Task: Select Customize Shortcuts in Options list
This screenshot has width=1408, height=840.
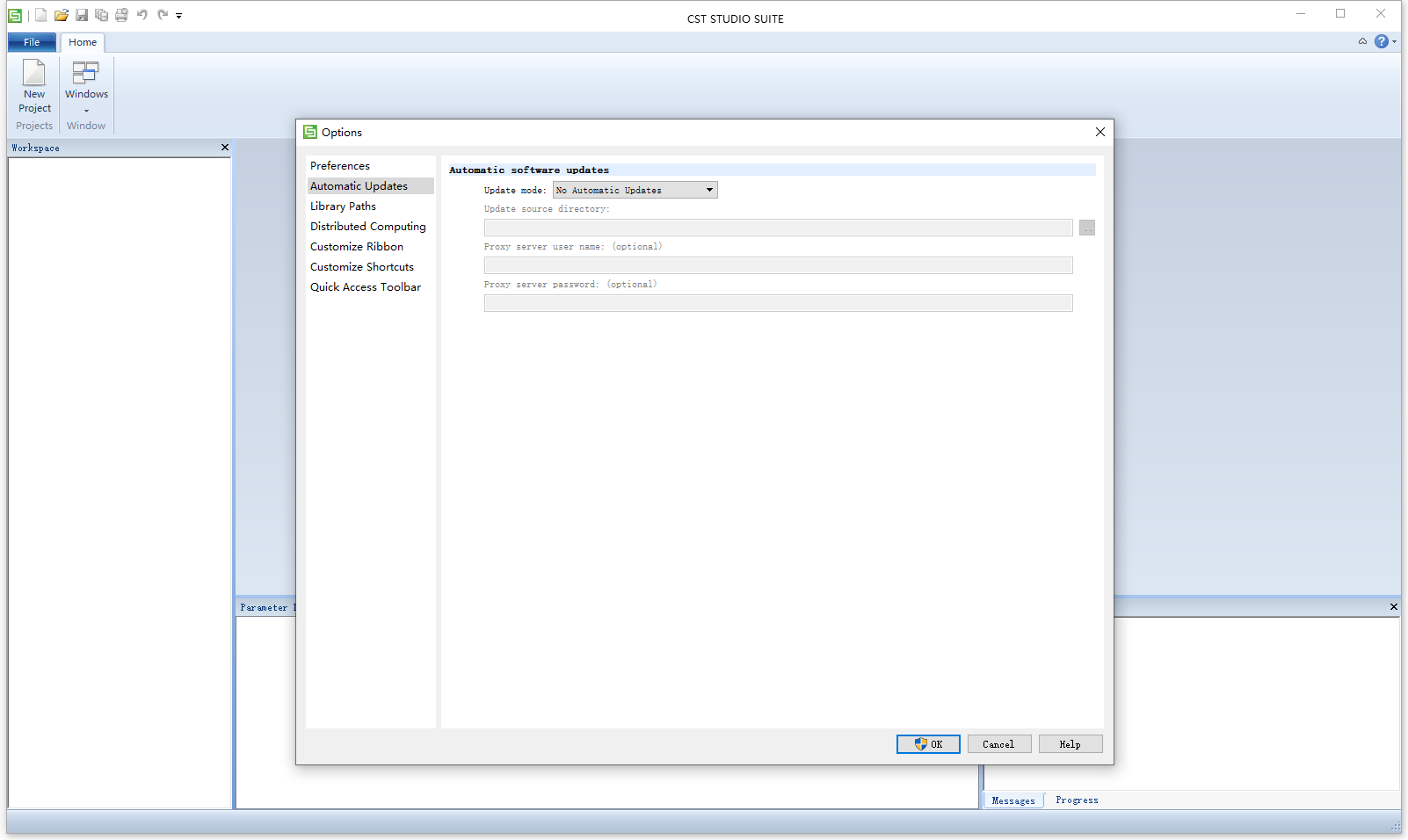Action: coord(370,267)
